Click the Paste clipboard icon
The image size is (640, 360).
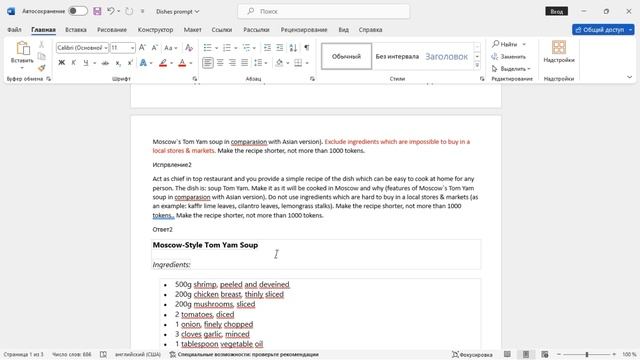click(22, 49)
